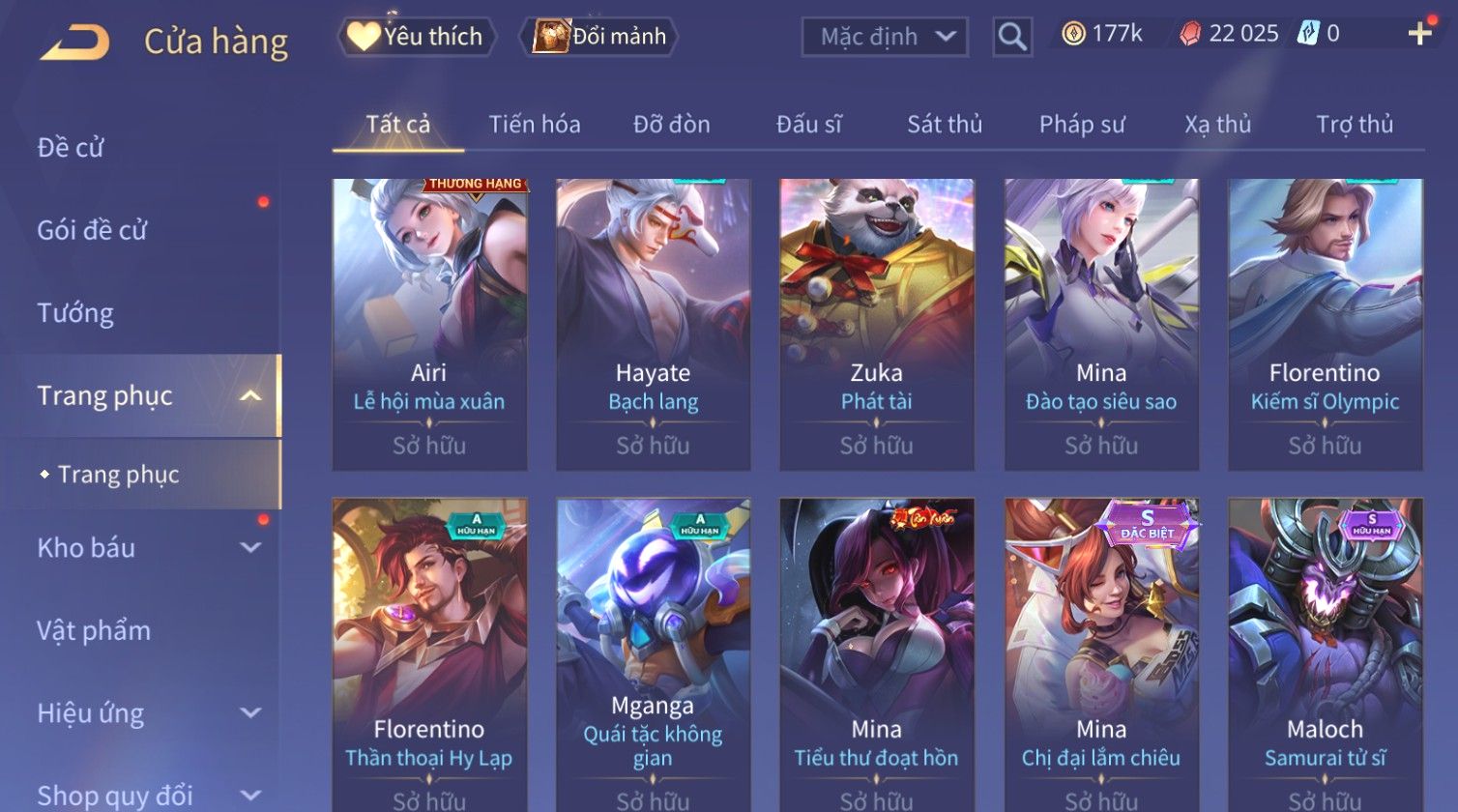Open the Đổi mảnh chest icon
The image size is (1458, 812).
551,36
